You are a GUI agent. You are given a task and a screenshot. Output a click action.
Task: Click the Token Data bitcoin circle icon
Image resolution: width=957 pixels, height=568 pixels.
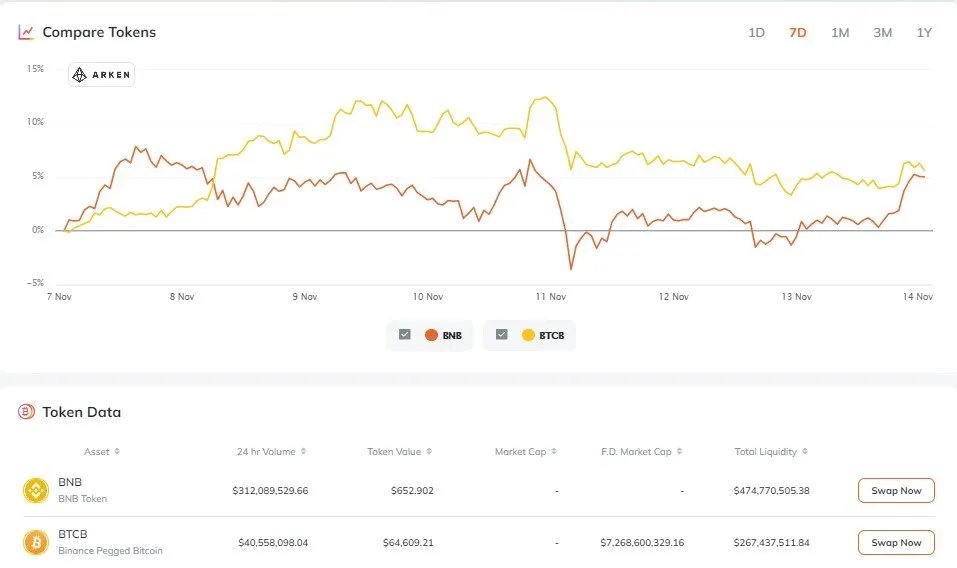(x=26, y=412)
